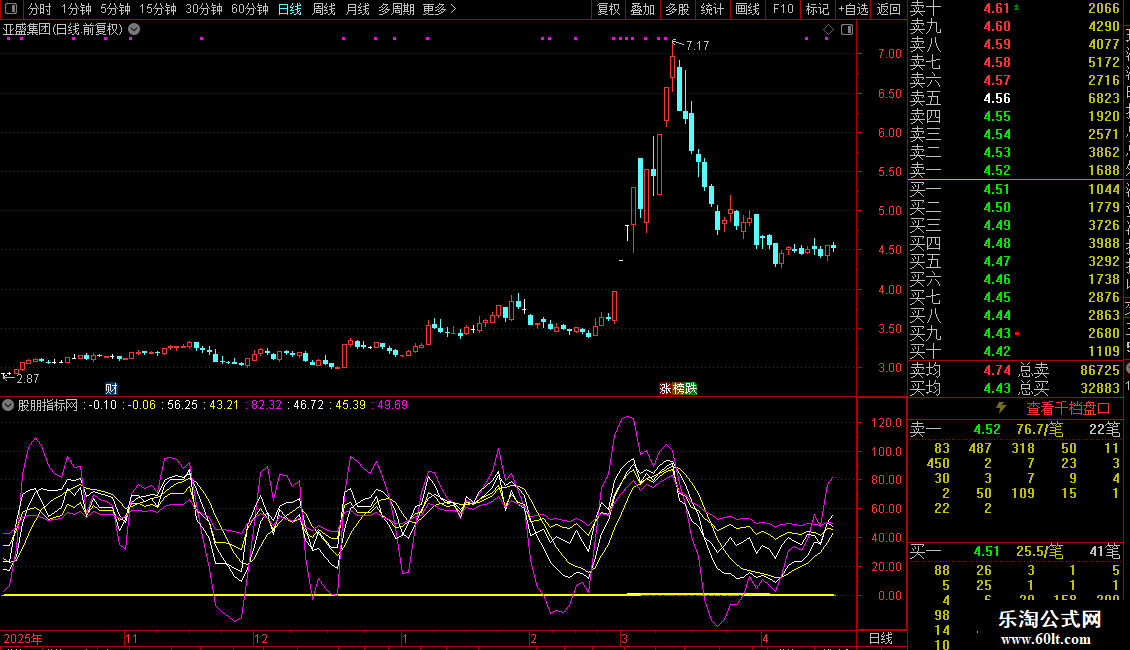Click the 跌 tag below the chart
The image size is (1130, 650).
(691, 388)
